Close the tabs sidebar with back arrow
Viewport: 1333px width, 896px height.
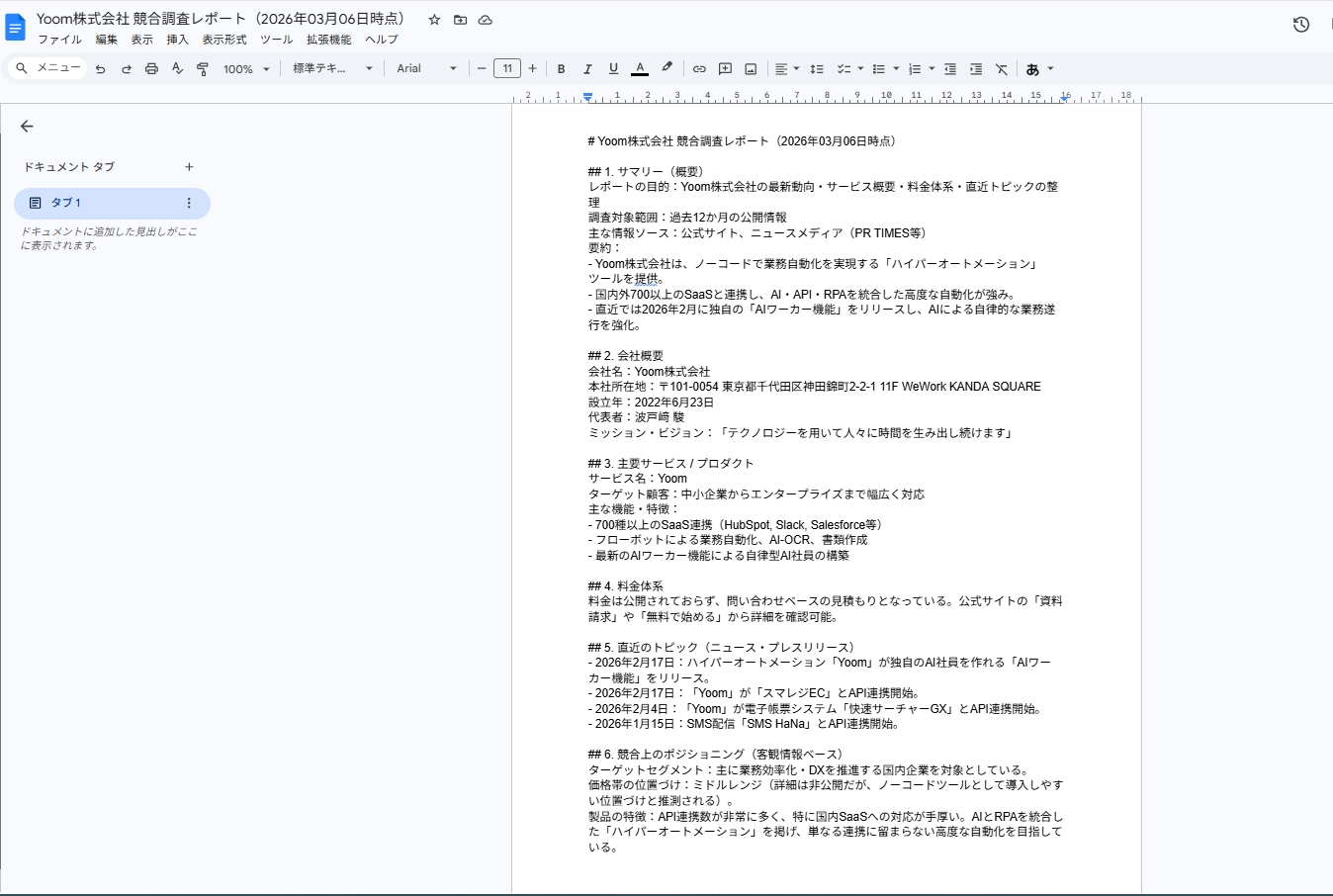(x=27, y=127)
